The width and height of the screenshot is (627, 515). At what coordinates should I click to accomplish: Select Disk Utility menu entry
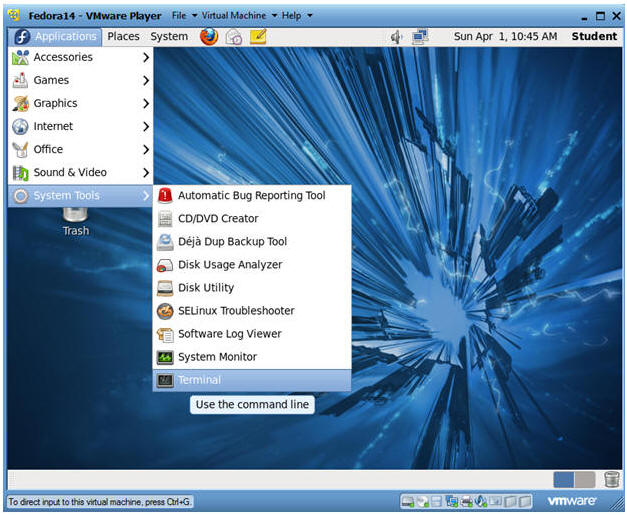[x=252, y=288]
